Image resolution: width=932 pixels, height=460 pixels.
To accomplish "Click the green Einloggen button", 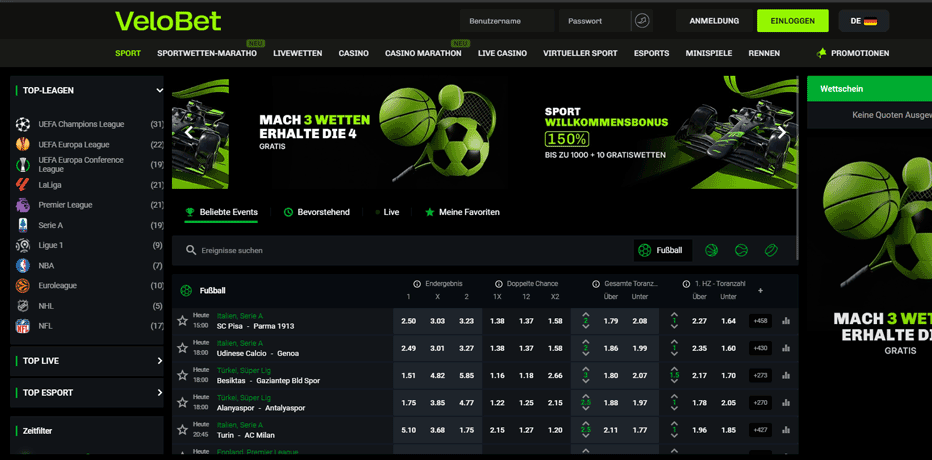I will click(792, 21).
